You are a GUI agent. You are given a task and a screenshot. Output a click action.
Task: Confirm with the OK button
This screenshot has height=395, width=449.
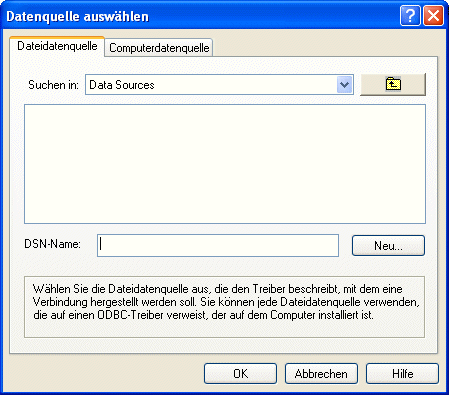tap(240, 374)
